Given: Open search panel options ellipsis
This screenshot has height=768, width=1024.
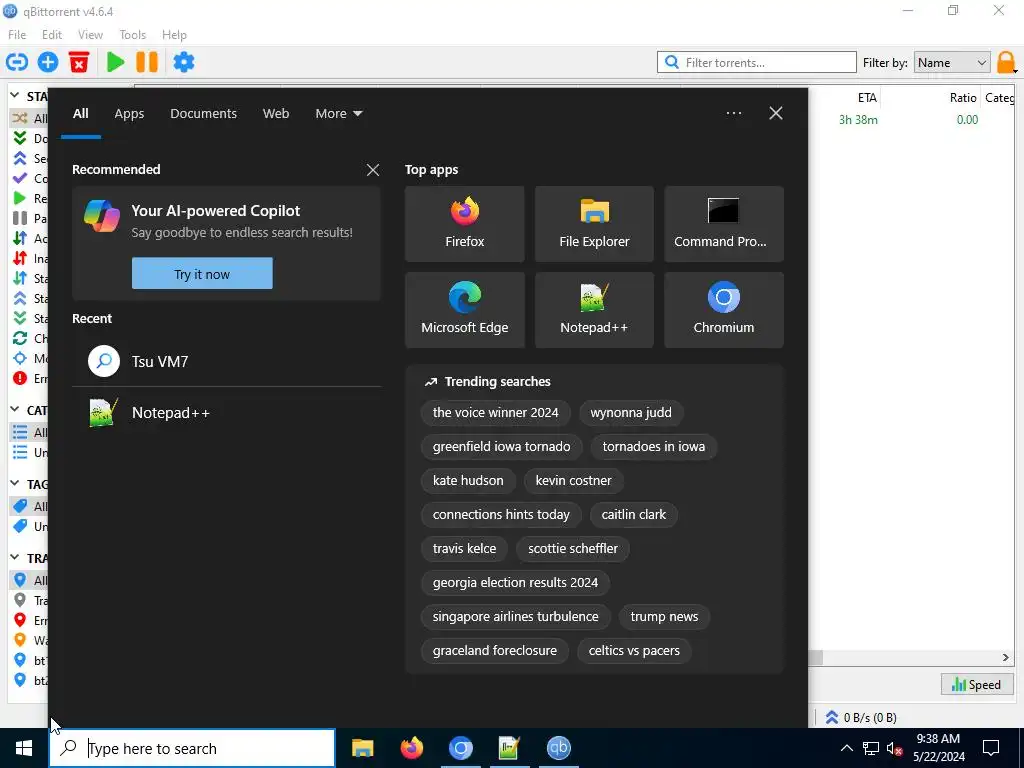Looking at the screenshot, I should click(734, 113).
